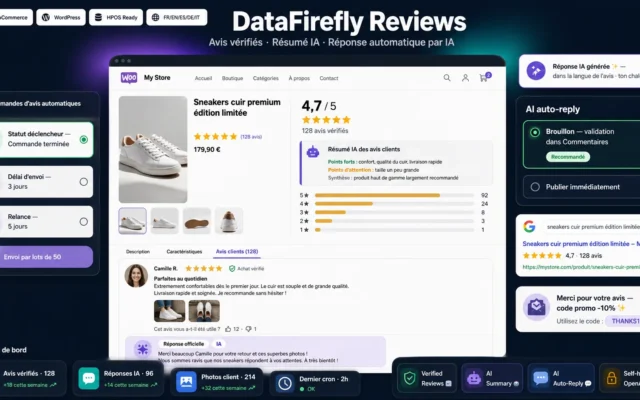This screenshot has height=400, width=640.
Task: Click the globe icon in languages badge
Action: click(156, 18)
